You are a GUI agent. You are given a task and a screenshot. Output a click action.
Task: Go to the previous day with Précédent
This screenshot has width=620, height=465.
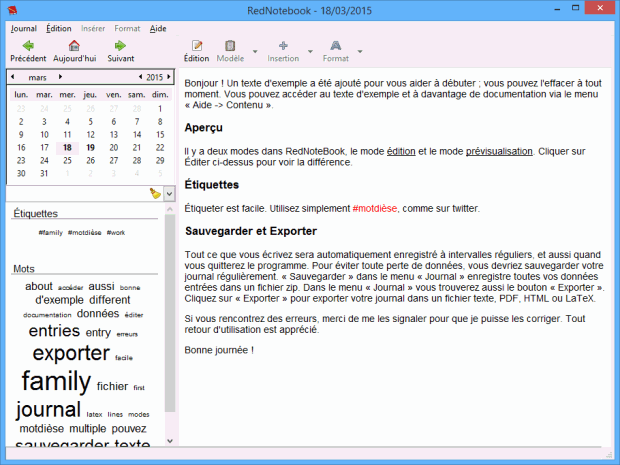click(x=28, y=51)
